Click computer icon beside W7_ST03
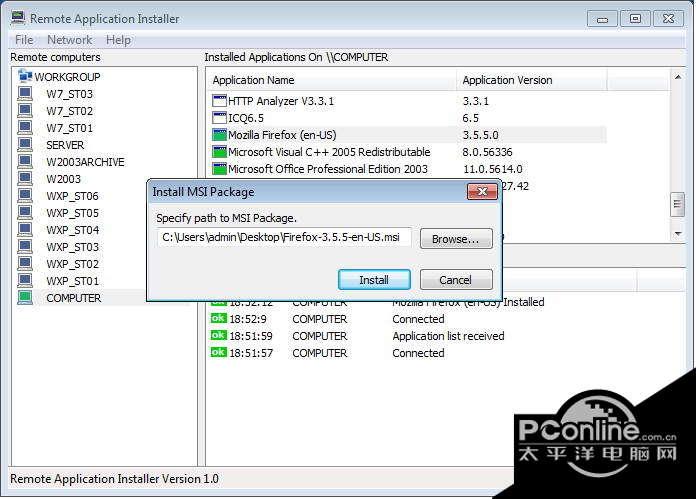The width and height of the screenshot is (696, 499). click(x=25, y=94)
